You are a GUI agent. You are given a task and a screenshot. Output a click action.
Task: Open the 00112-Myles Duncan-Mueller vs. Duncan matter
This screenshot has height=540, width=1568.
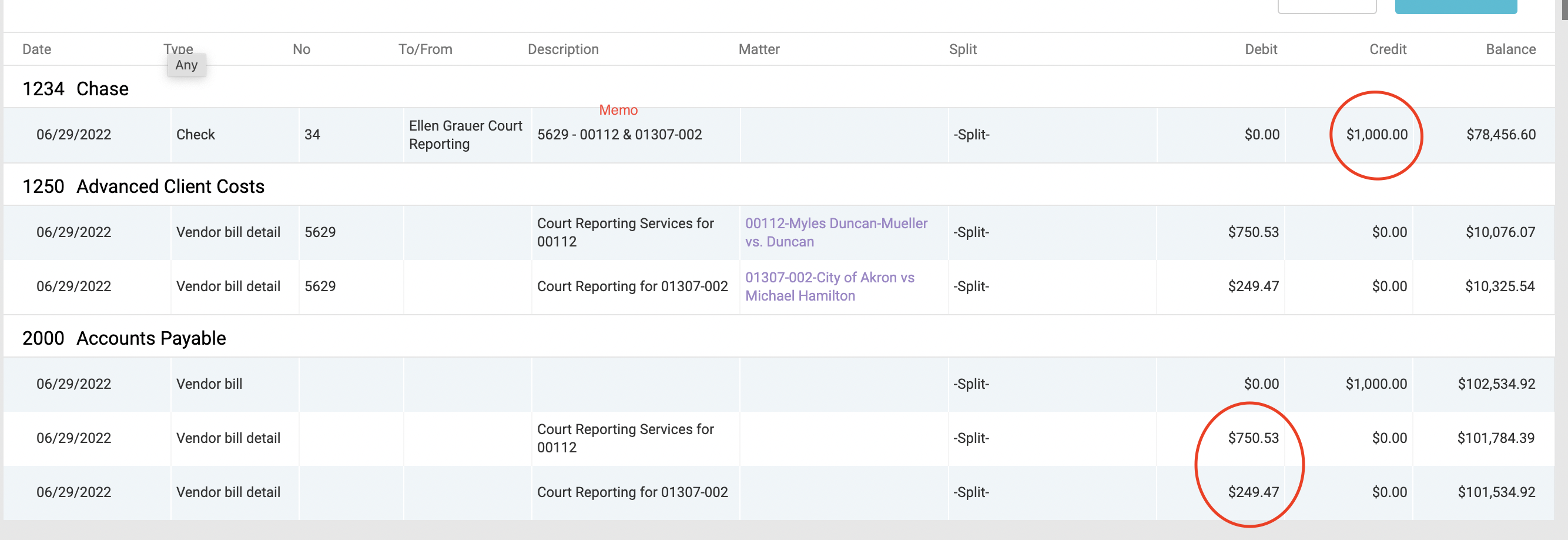(836, 232)
